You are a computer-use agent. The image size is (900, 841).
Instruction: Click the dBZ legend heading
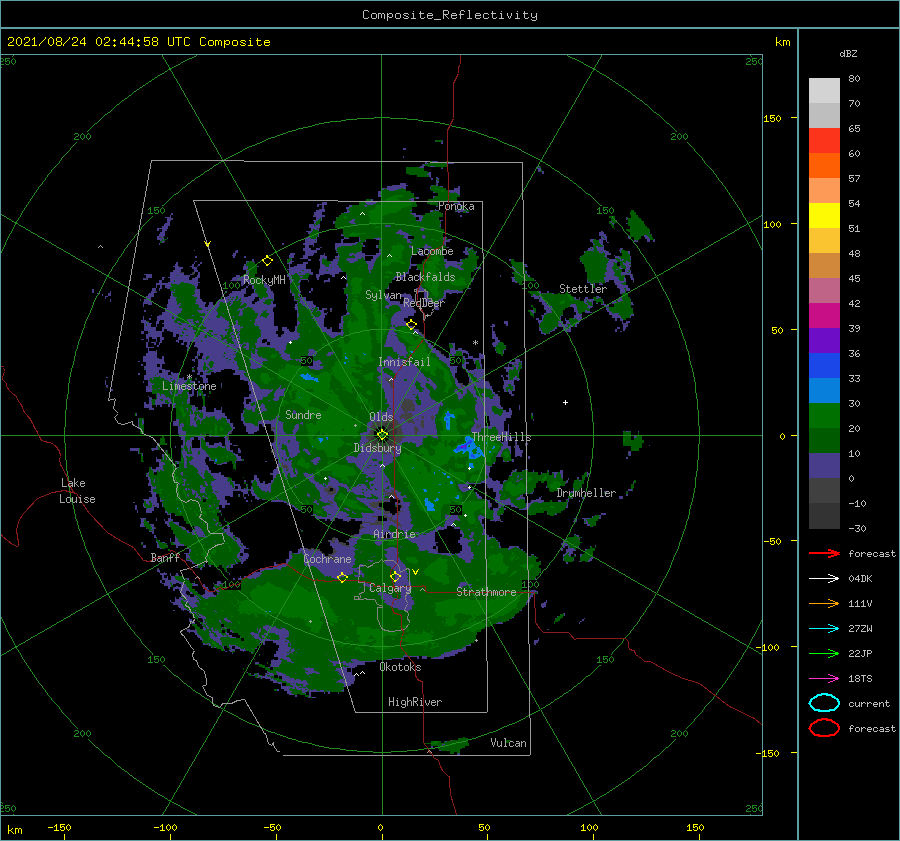(x=848, y=53)
